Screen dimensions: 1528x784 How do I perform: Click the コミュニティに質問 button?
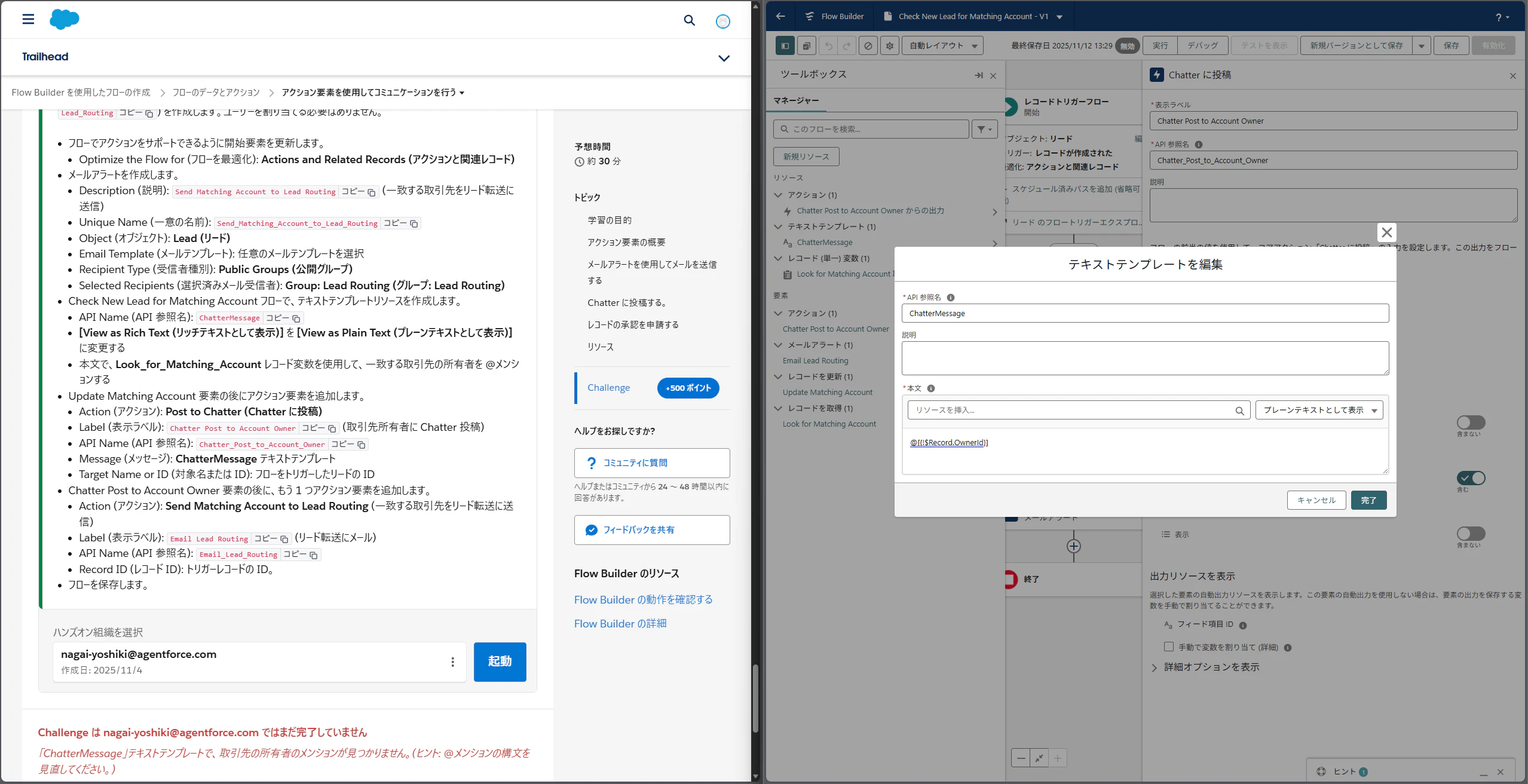(x=652, y=463)
